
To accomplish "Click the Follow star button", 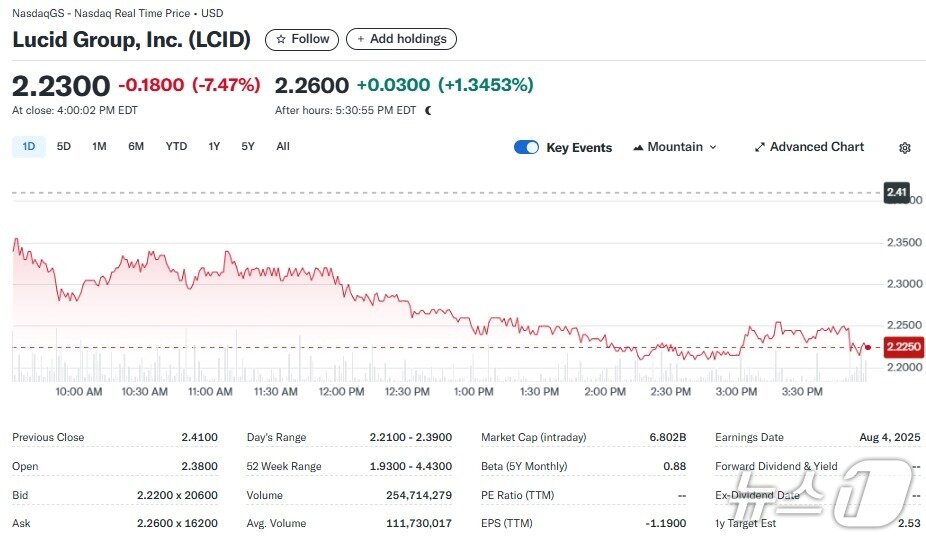I will click(302, 39).
